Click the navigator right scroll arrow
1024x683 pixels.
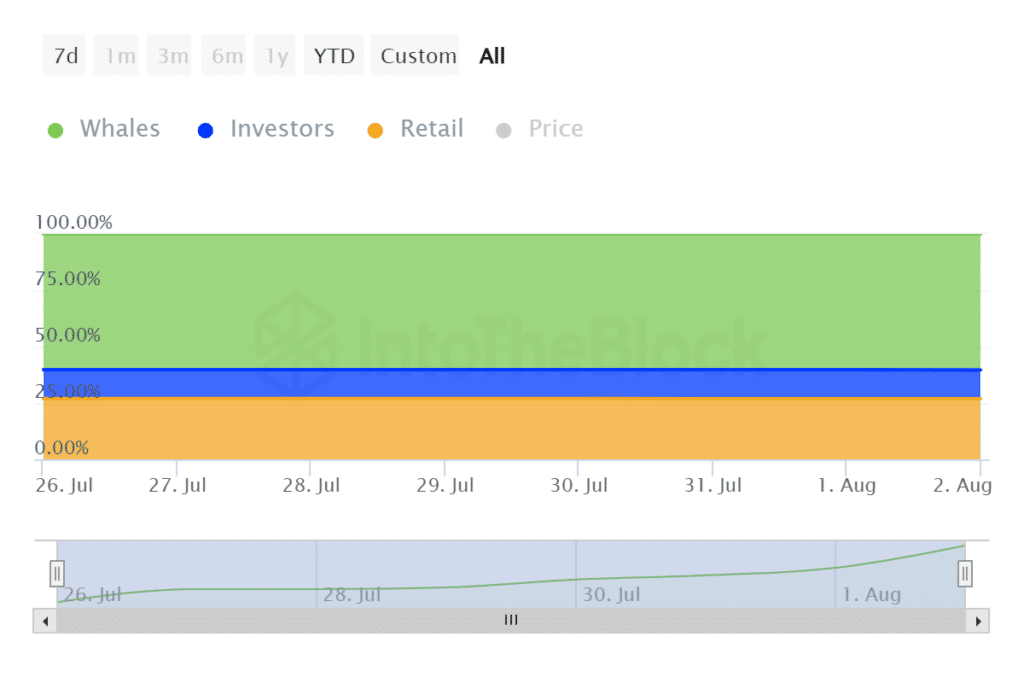[x=978, y=621]
